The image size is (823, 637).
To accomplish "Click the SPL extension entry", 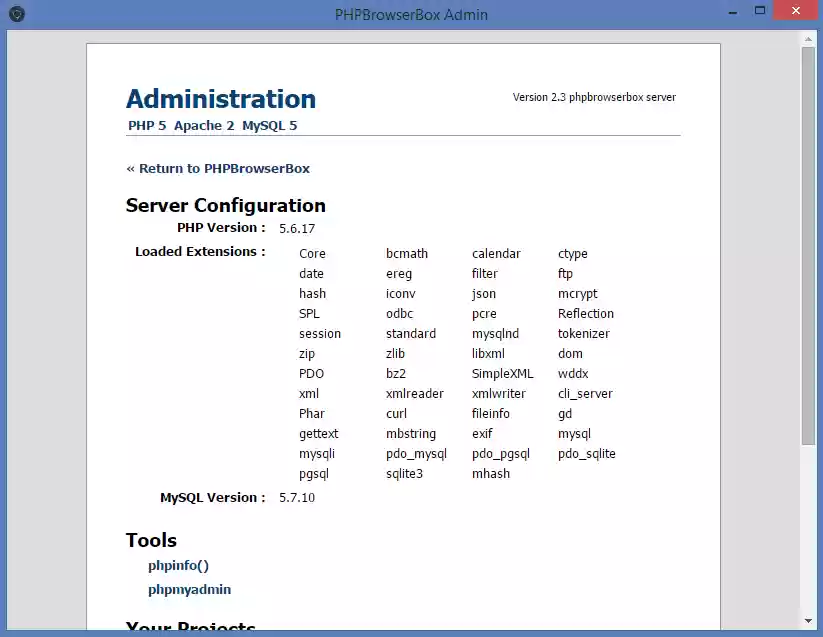I will [309, 314].
